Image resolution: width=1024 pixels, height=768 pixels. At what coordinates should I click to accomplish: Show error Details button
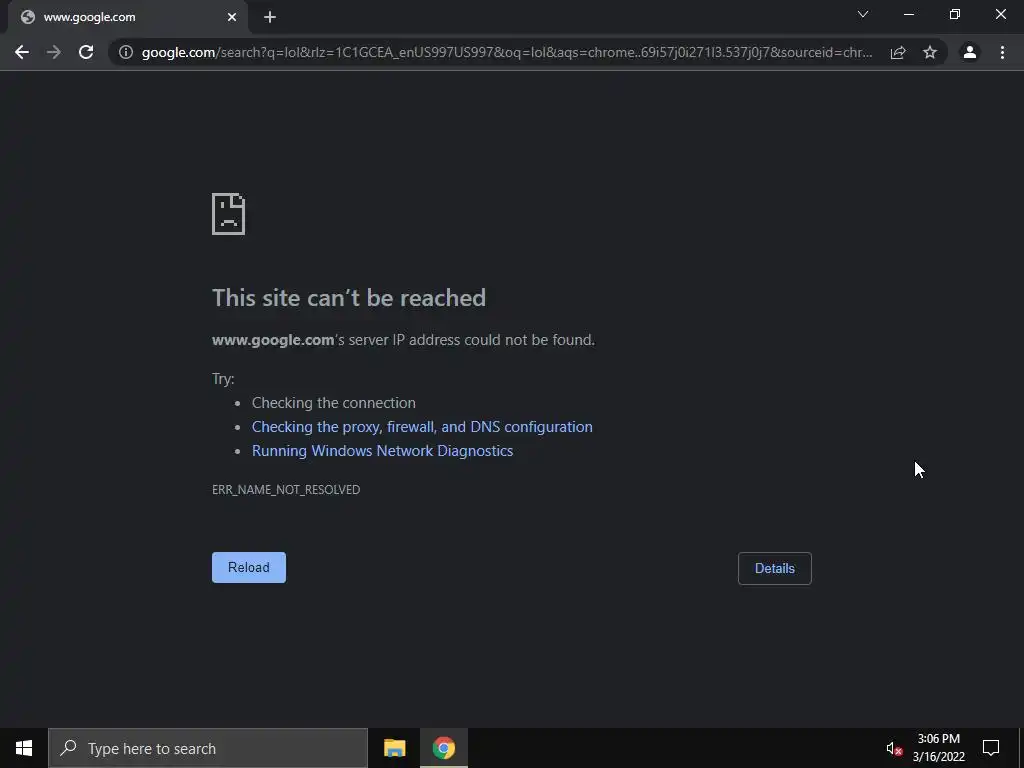(775, 568)
